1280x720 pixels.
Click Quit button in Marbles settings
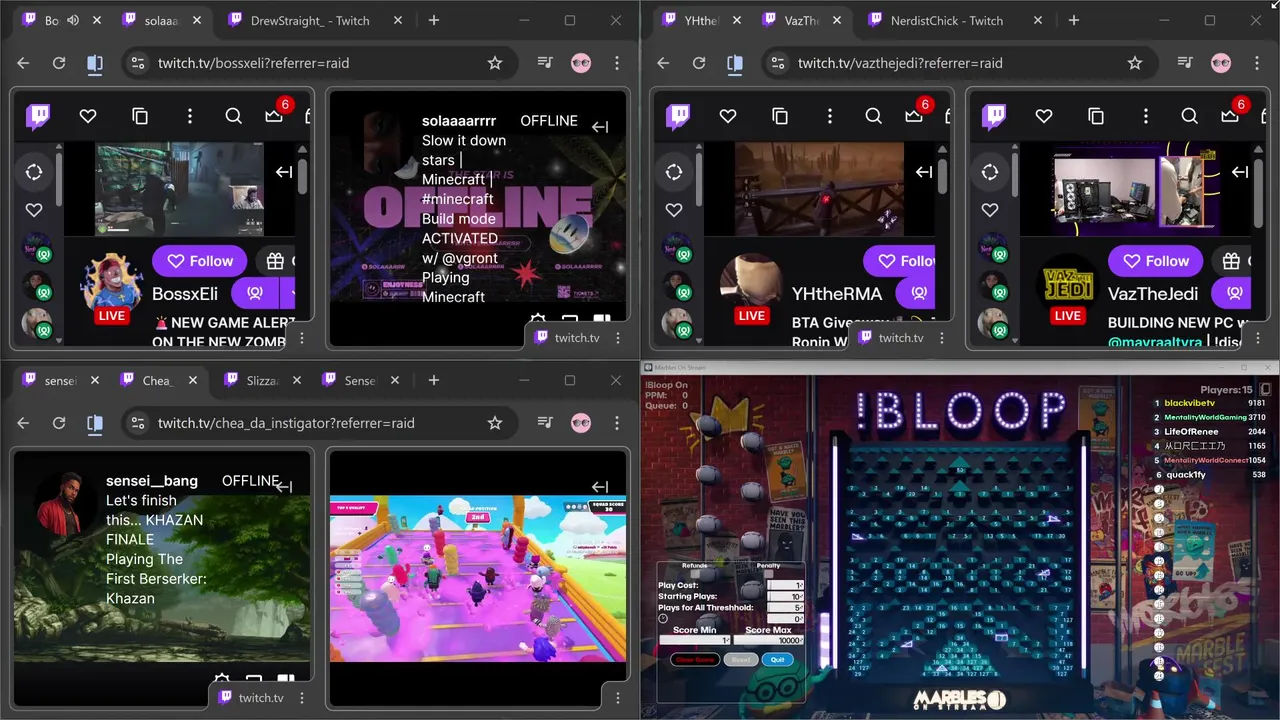tap(777, 660)
